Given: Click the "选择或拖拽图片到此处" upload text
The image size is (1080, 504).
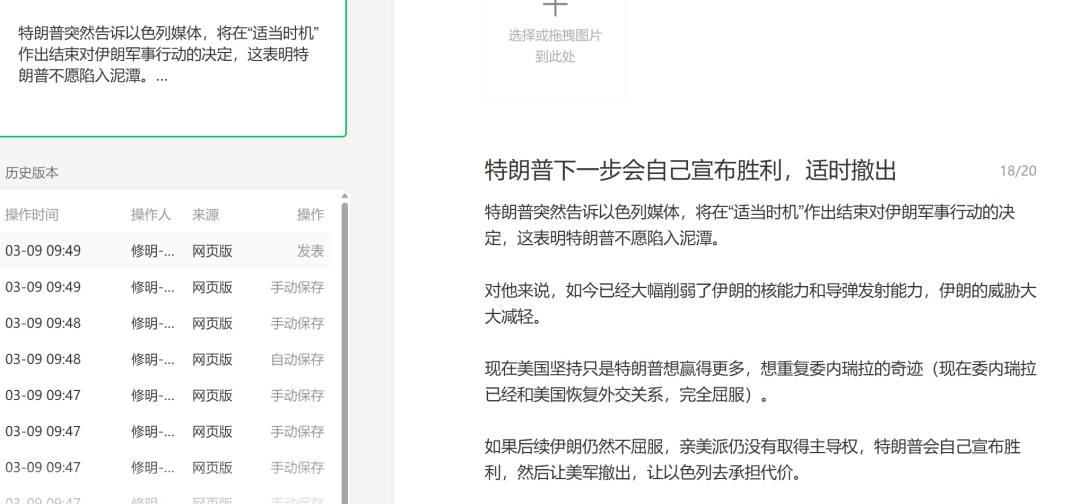Looking at the screenshot, I should pos(555,45).
